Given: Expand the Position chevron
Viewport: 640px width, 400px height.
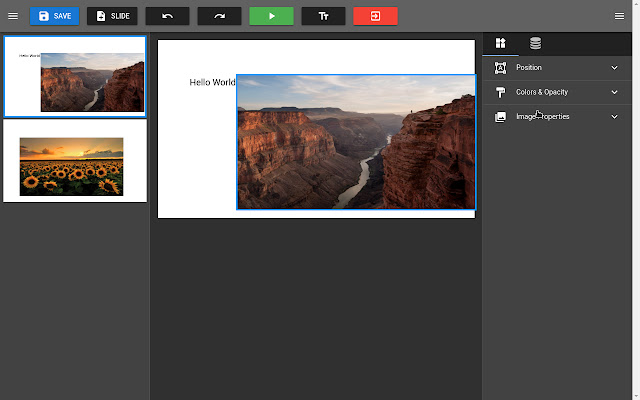Looking at the screenshot, I should click(x=614, y=68).
